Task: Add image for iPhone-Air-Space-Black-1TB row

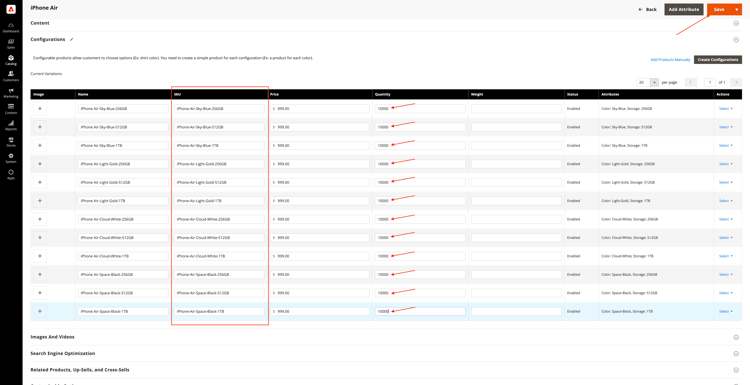Action: pyautogui.click(x=40, y=311)
